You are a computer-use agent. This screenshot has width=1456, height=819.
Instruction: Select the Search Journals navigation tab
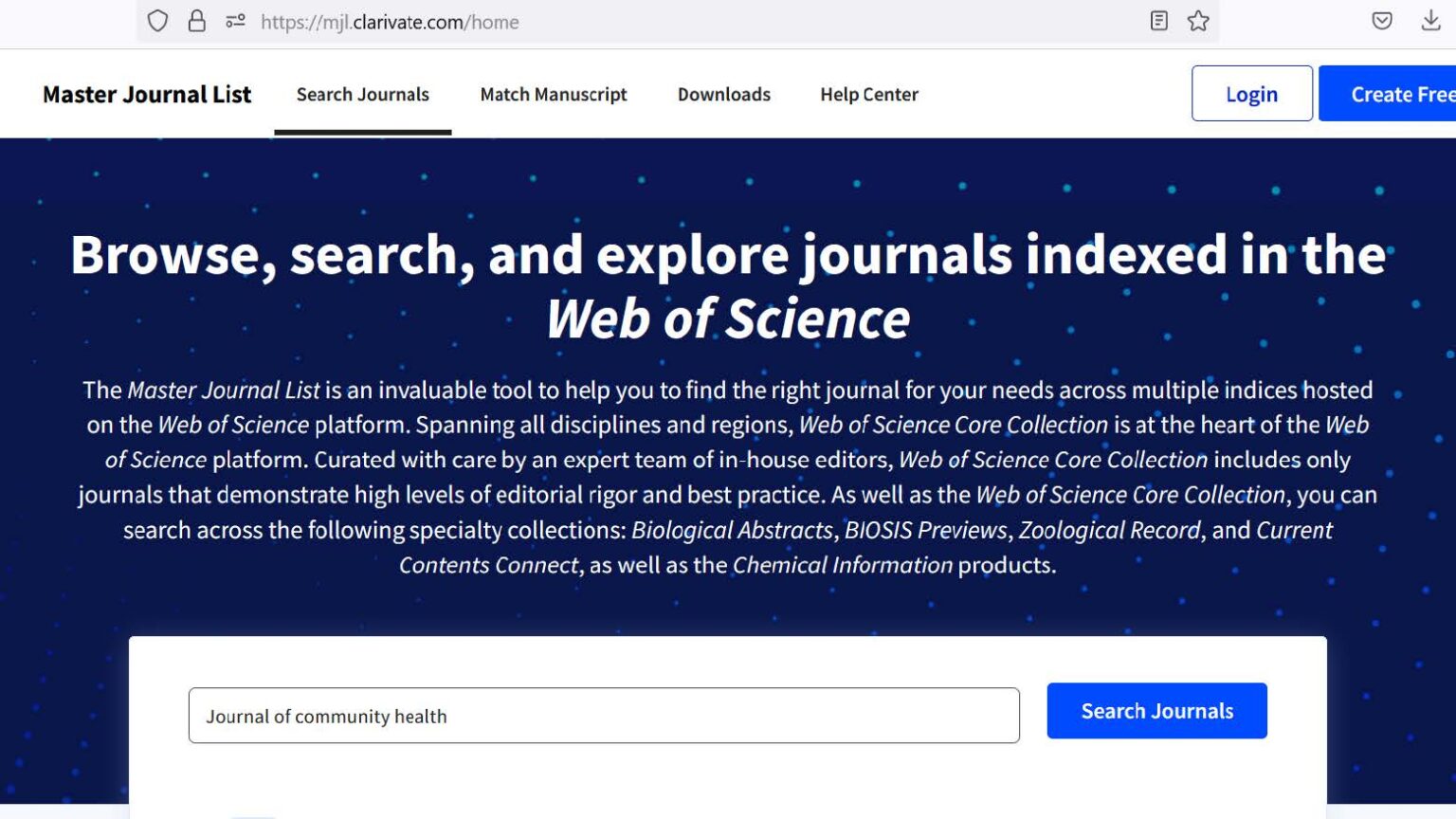(362, 95)
